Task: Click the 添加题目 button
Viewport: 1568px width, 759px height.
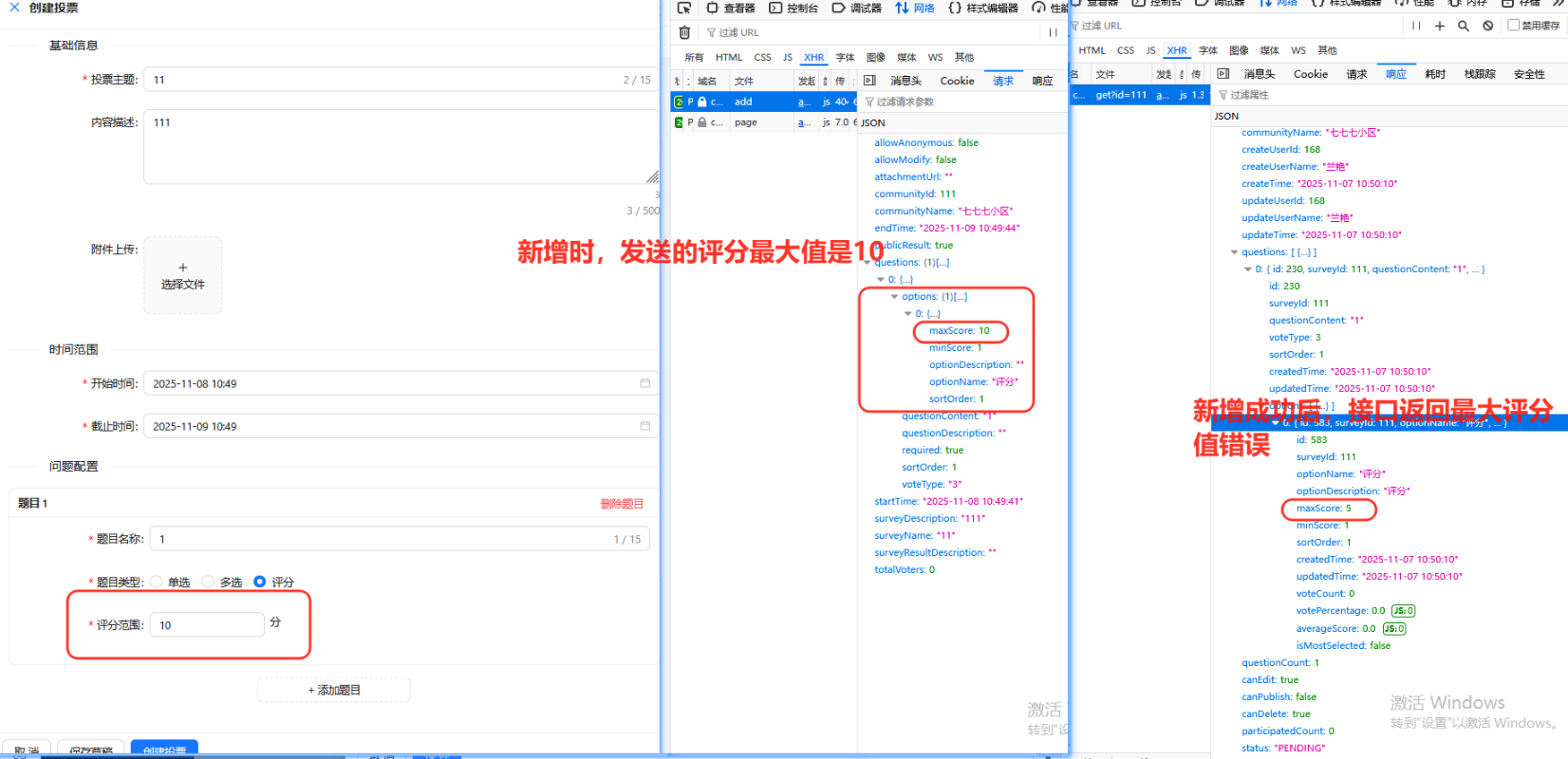Action: [334, 690]
